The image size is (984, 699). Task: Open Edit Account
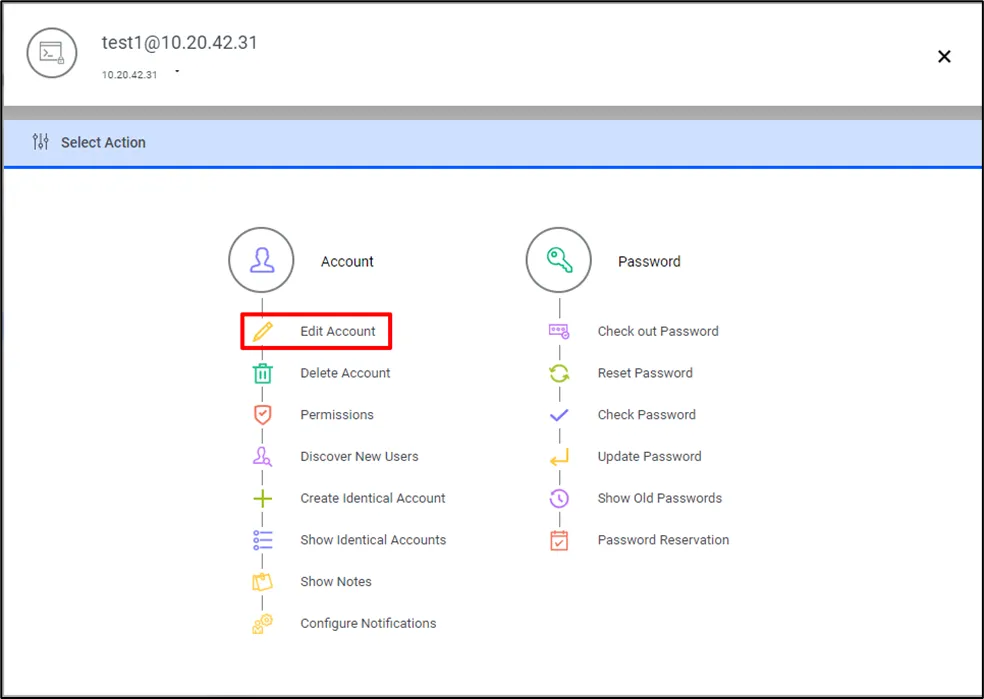[x=338, y=331]
